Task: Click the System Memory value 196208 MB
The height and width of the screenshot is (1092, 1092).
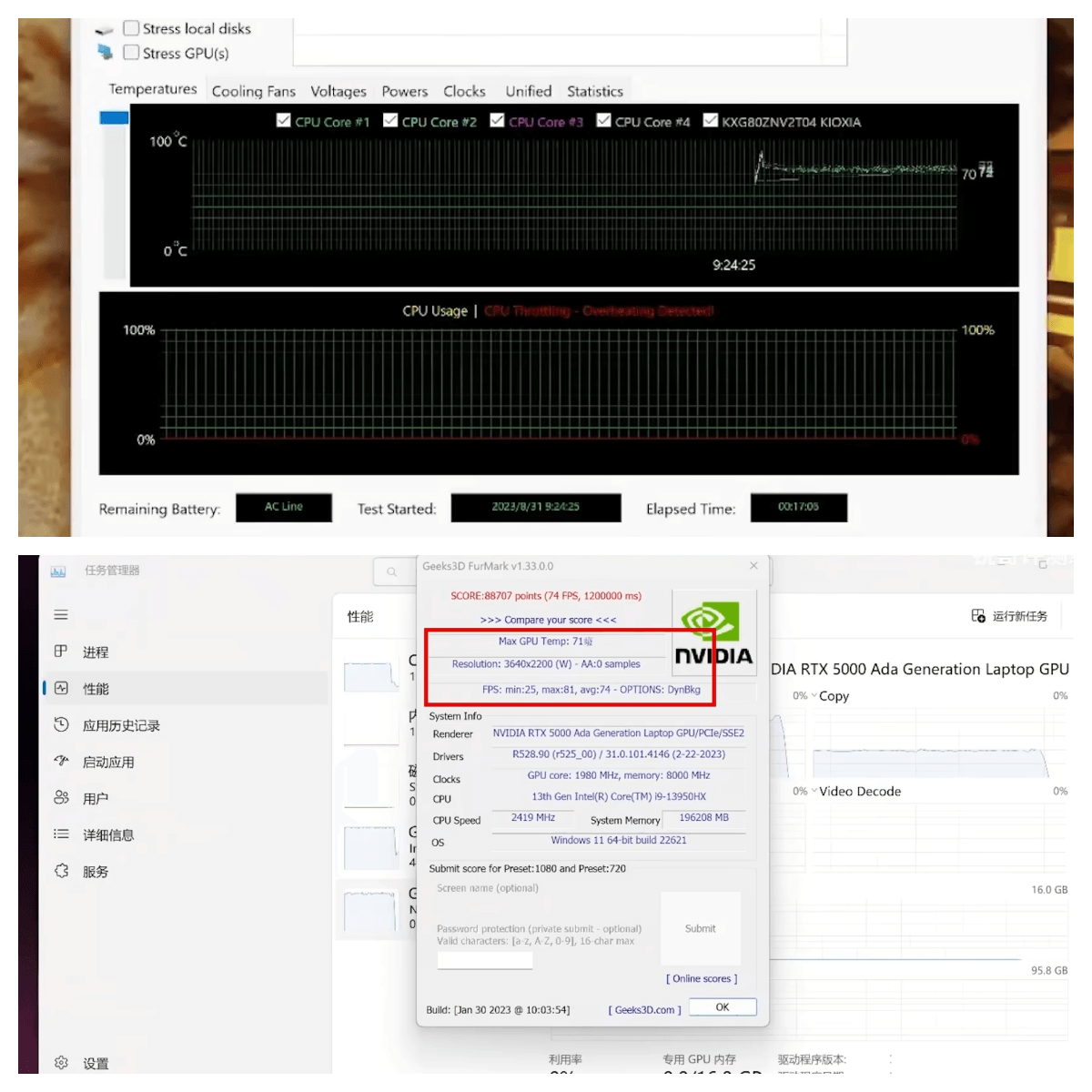Action: [703, 817]
